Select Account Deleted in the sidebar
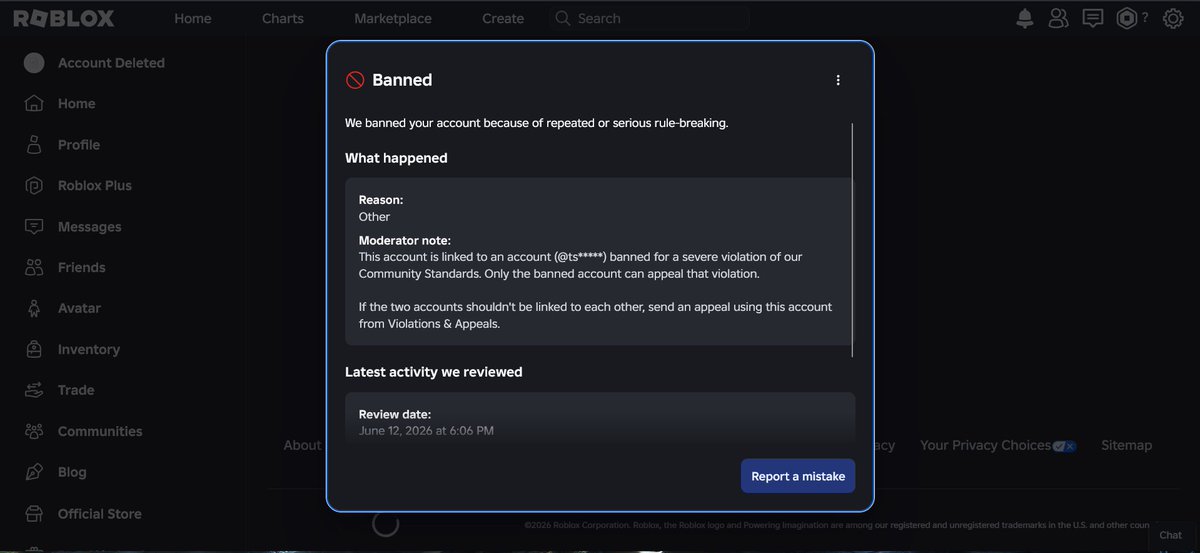Viewport: 1200px width, 553px height. coord(111,63)
